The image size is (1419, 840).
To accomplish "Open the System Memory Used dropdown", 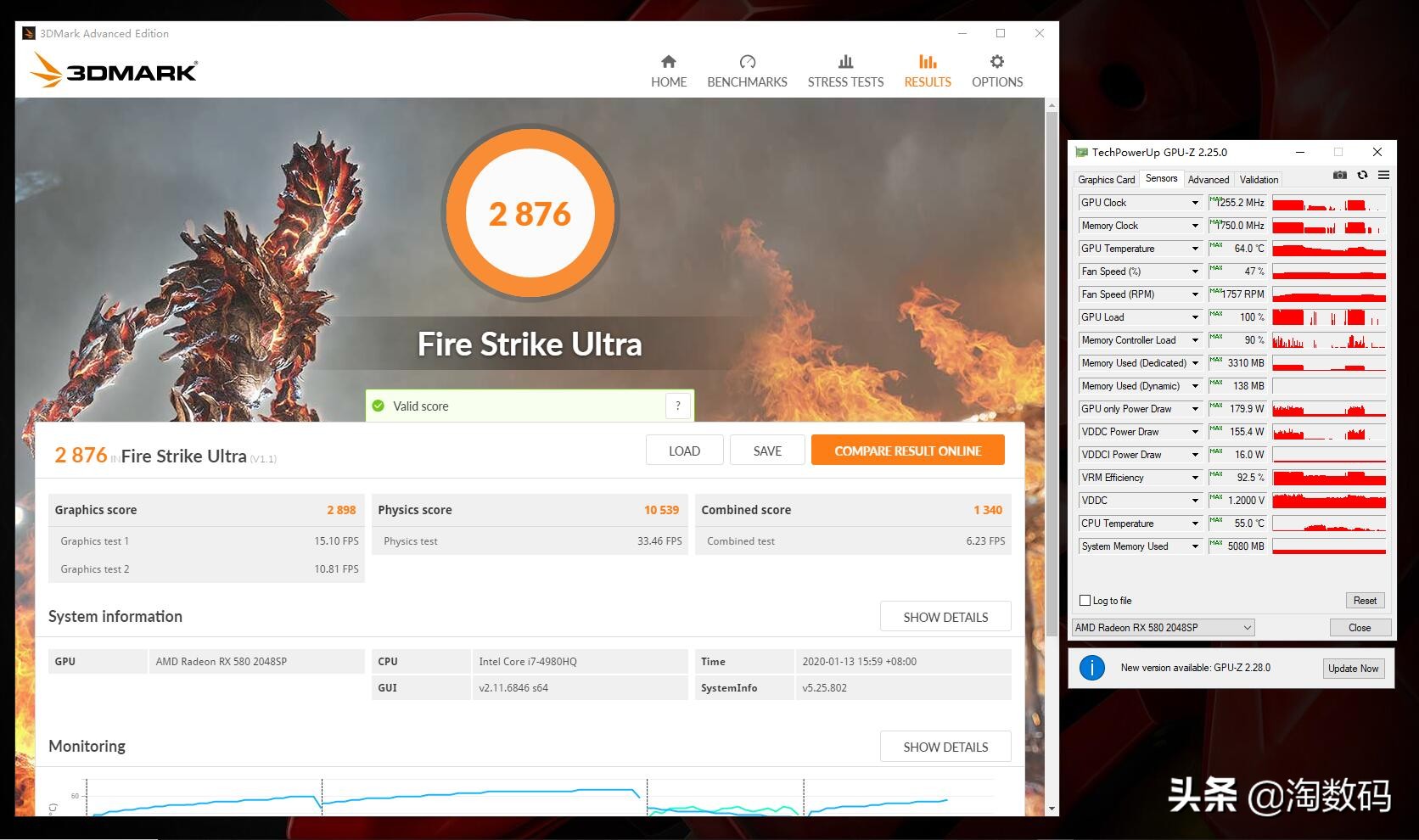I will (1195, 546).
